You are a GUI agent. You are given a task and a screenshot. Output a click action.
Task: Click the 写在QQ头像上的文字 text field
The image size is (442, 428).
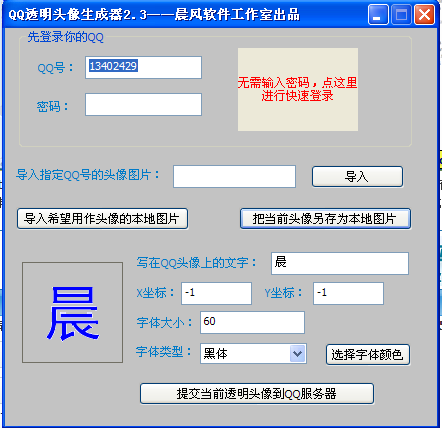tap(340, 263)
